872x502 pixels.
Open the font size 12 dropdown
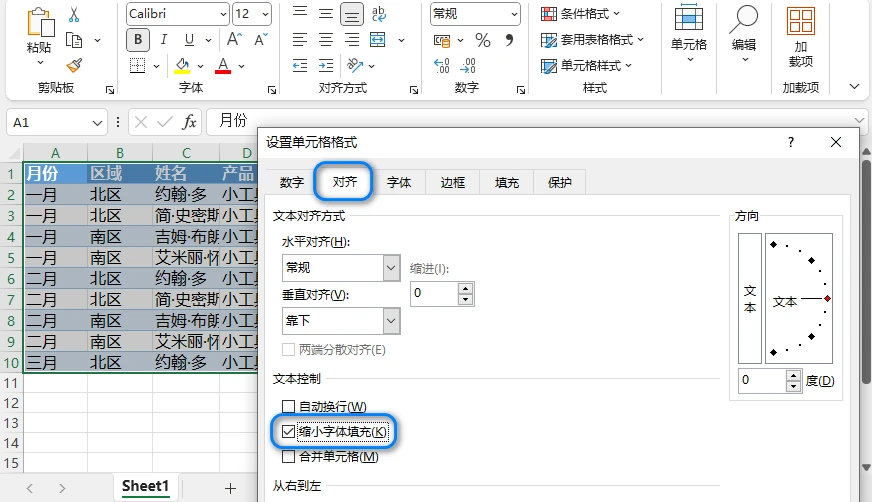(265, 14)
